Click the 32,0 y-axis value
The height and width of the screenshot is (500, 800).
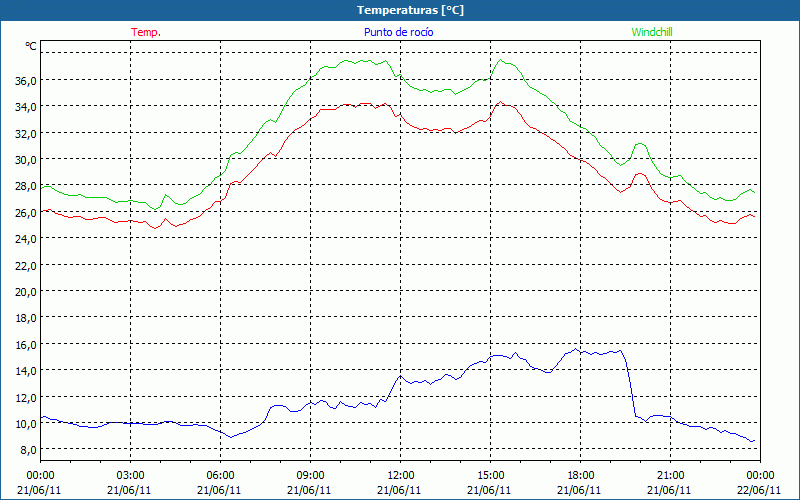(26, 133)
